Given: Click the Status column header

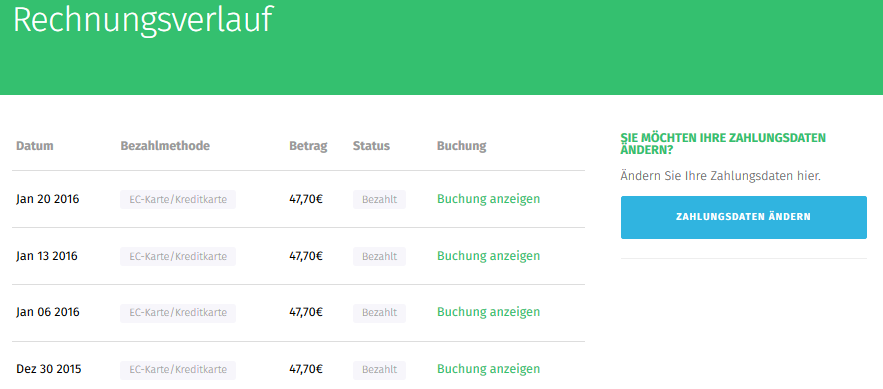Looking at the screenshot, I should pyautogui.click(x=371, y=146).
